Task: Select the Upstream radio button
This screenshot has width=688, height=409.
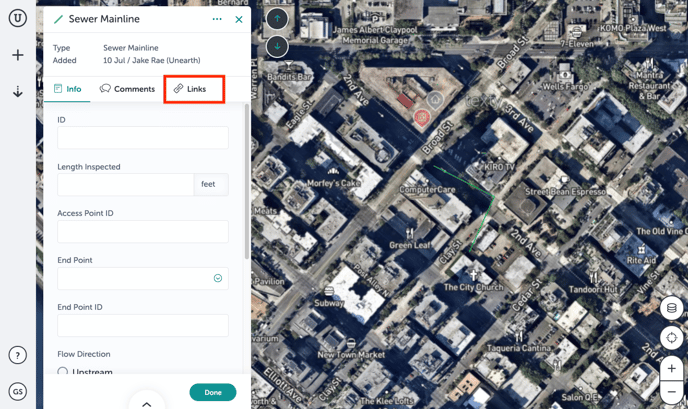Action: coord(63,372)
